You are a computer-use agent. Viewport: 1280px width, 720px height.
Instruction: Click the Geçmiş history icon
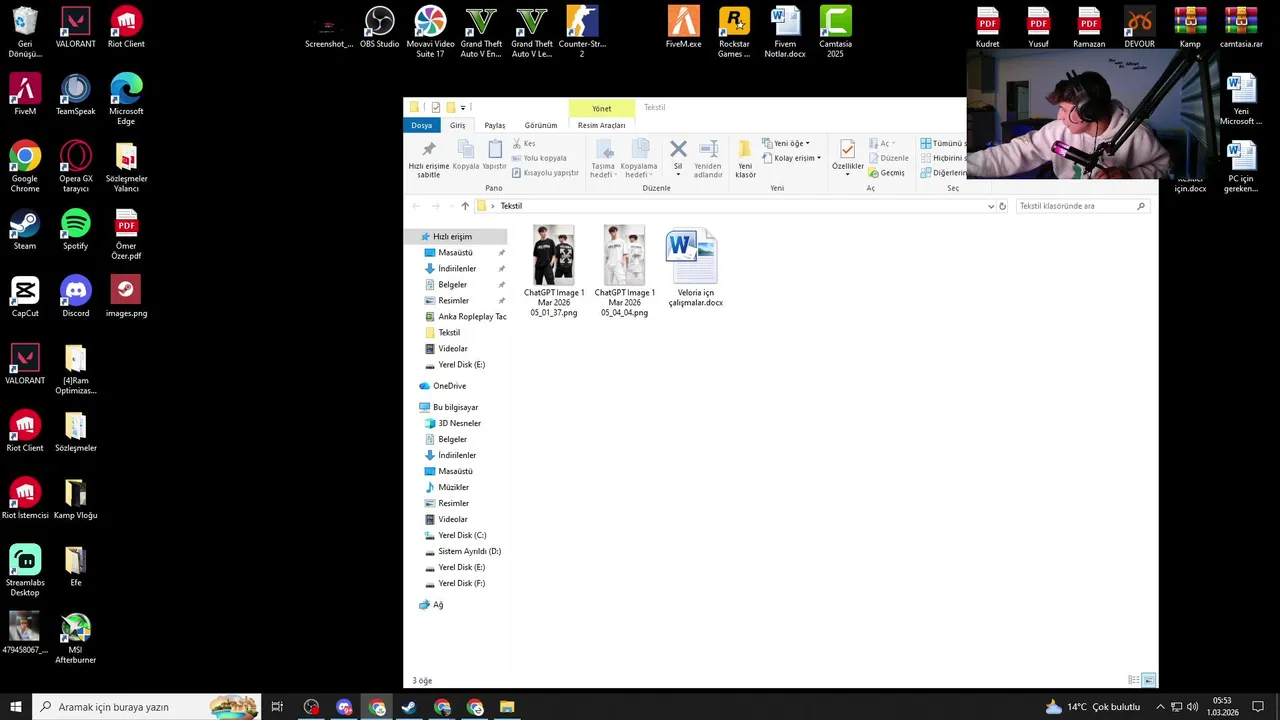pyautogui.click(x=886, y=173)
